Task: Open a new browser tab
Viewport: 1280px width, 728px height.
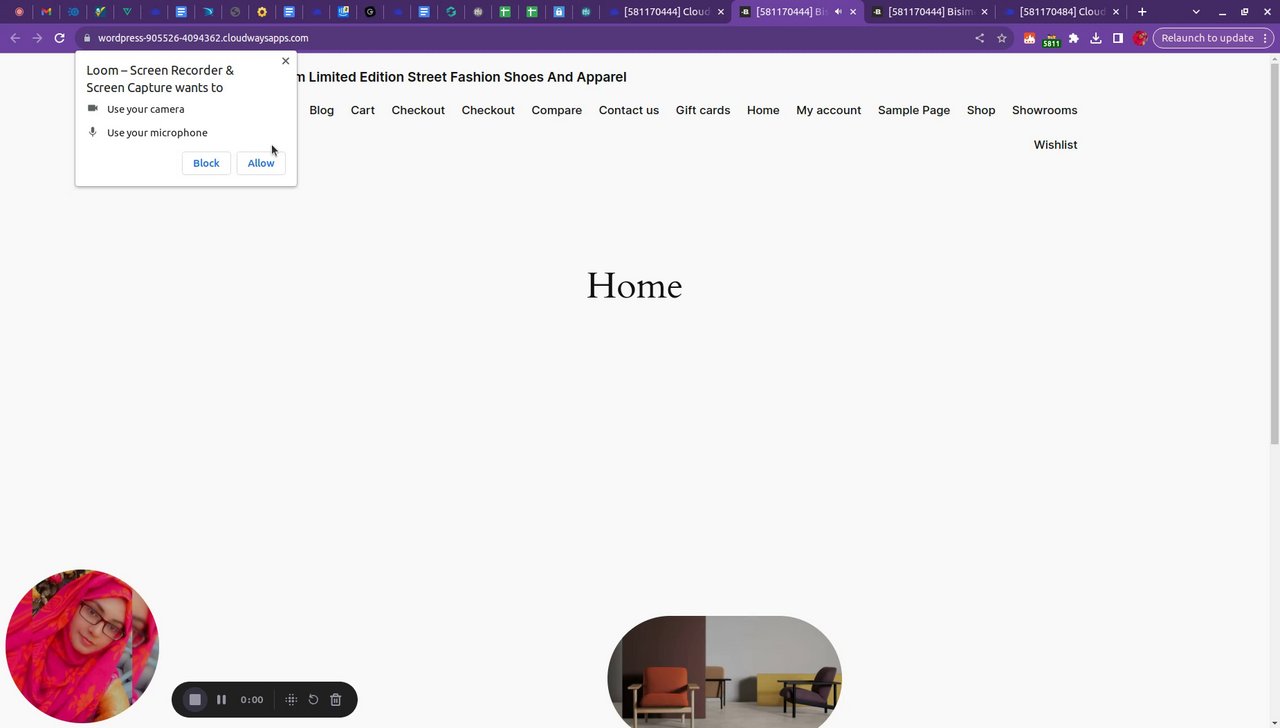Action: click(1142, 12)
